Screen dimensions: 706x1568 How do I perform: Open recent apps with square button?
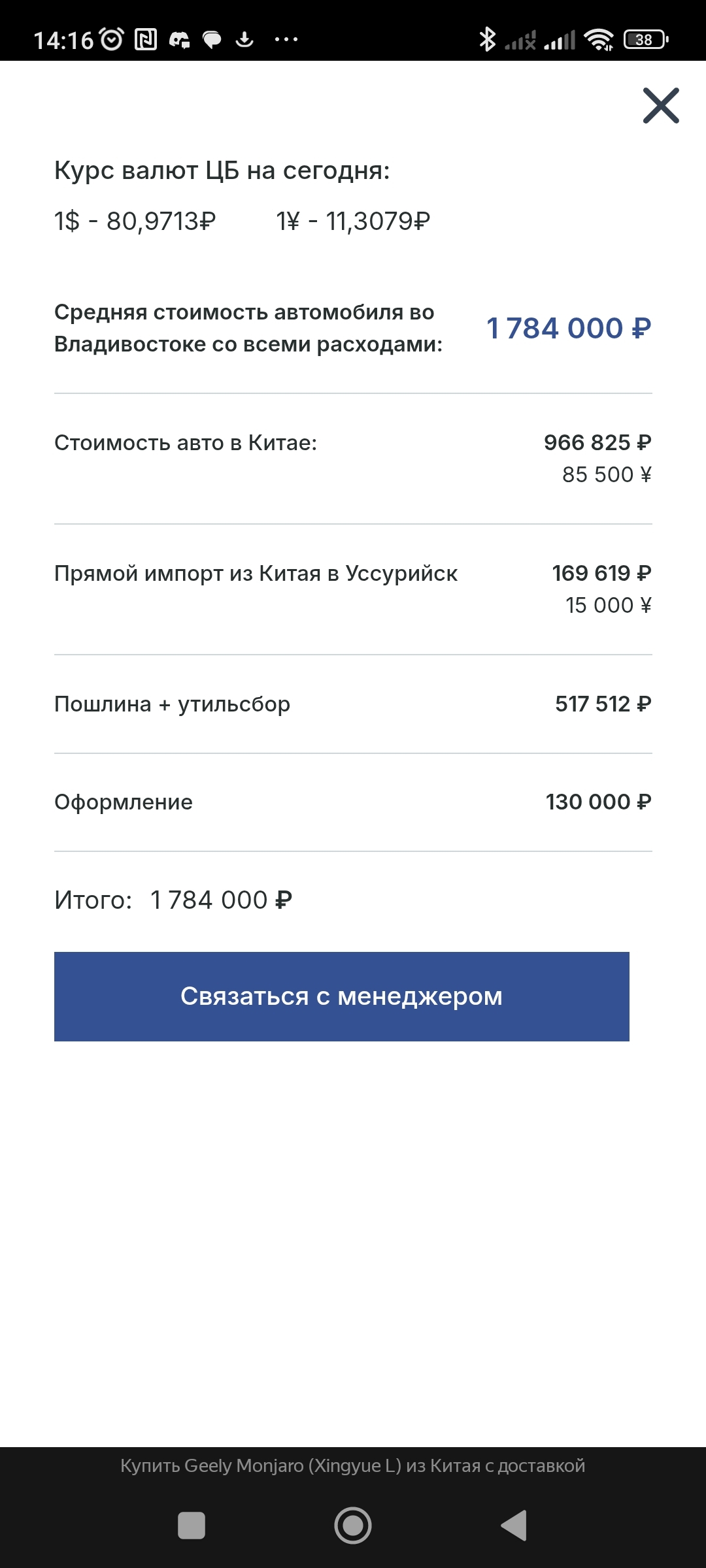click(192, 1526)
